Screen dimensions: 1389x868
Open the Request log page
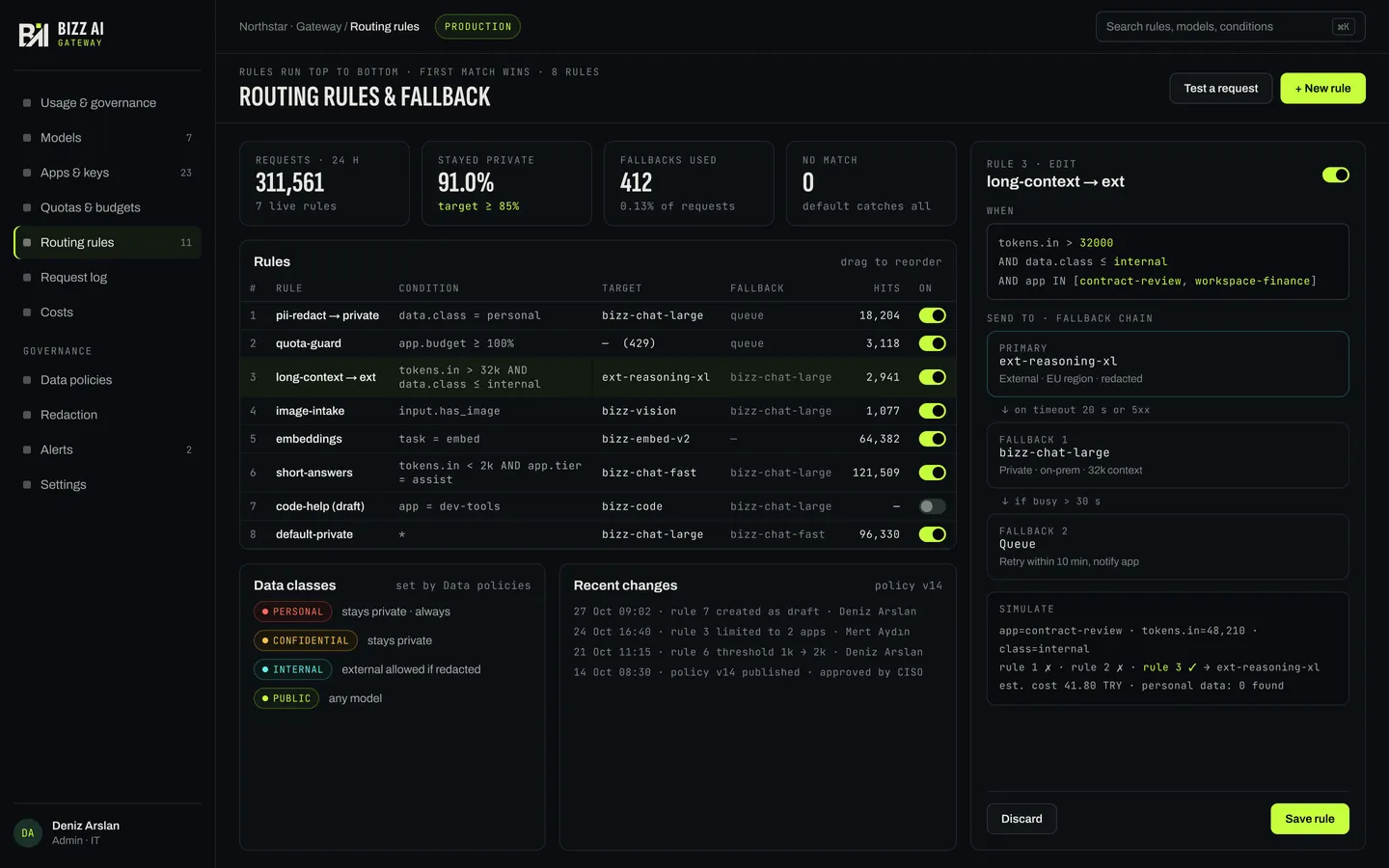[107, 277]
